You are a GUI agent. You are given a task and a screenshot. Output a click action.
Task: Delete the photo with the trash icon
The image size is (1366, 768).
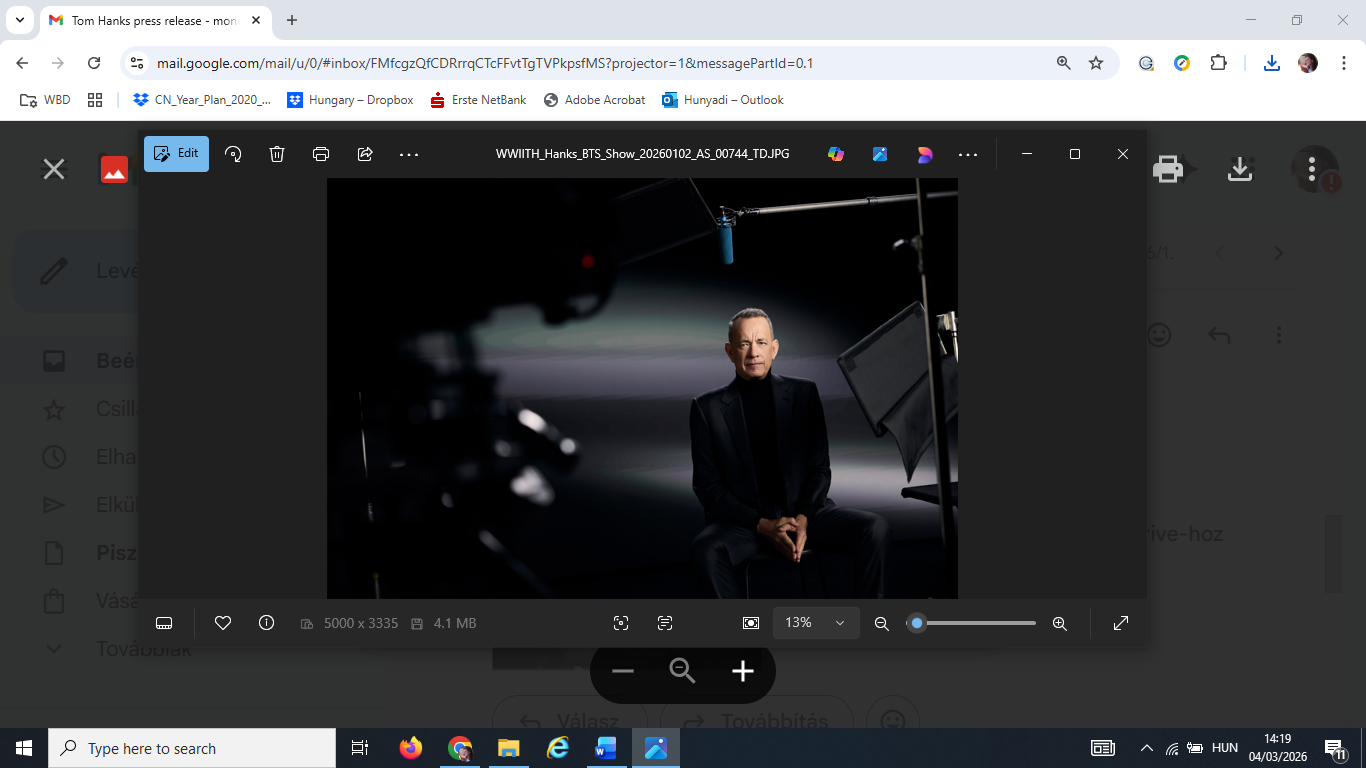(277, 154)
